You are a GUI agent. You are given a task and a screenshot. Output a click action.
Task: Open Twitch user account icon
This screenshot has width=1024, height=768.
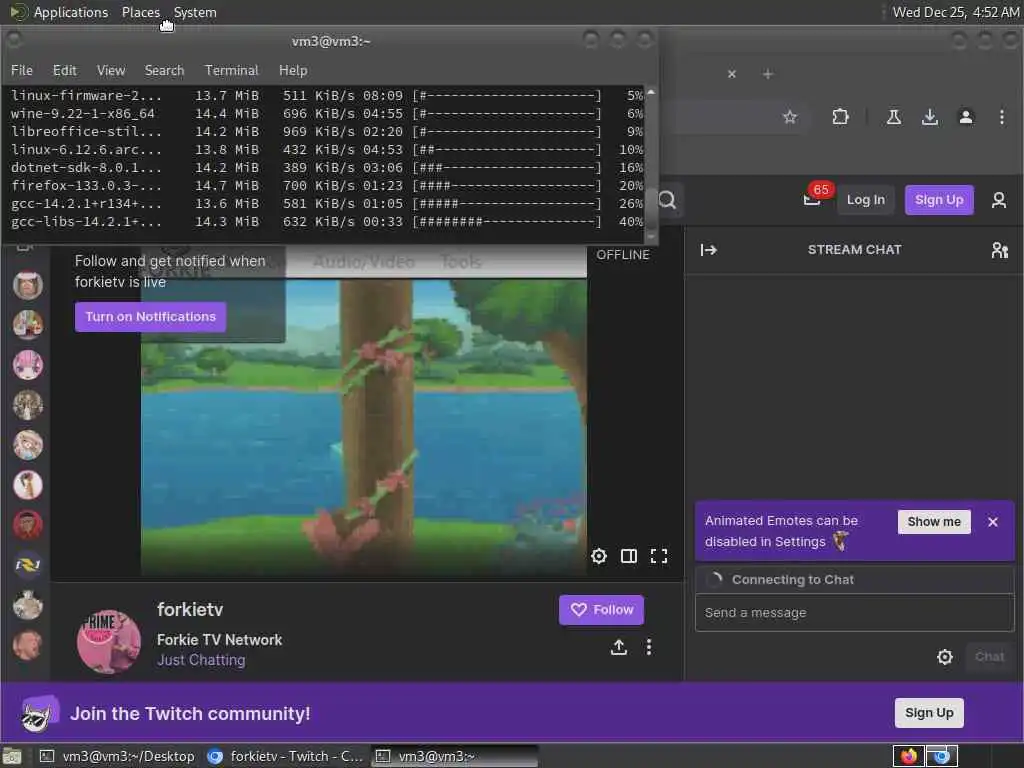(x=999, y=200)
